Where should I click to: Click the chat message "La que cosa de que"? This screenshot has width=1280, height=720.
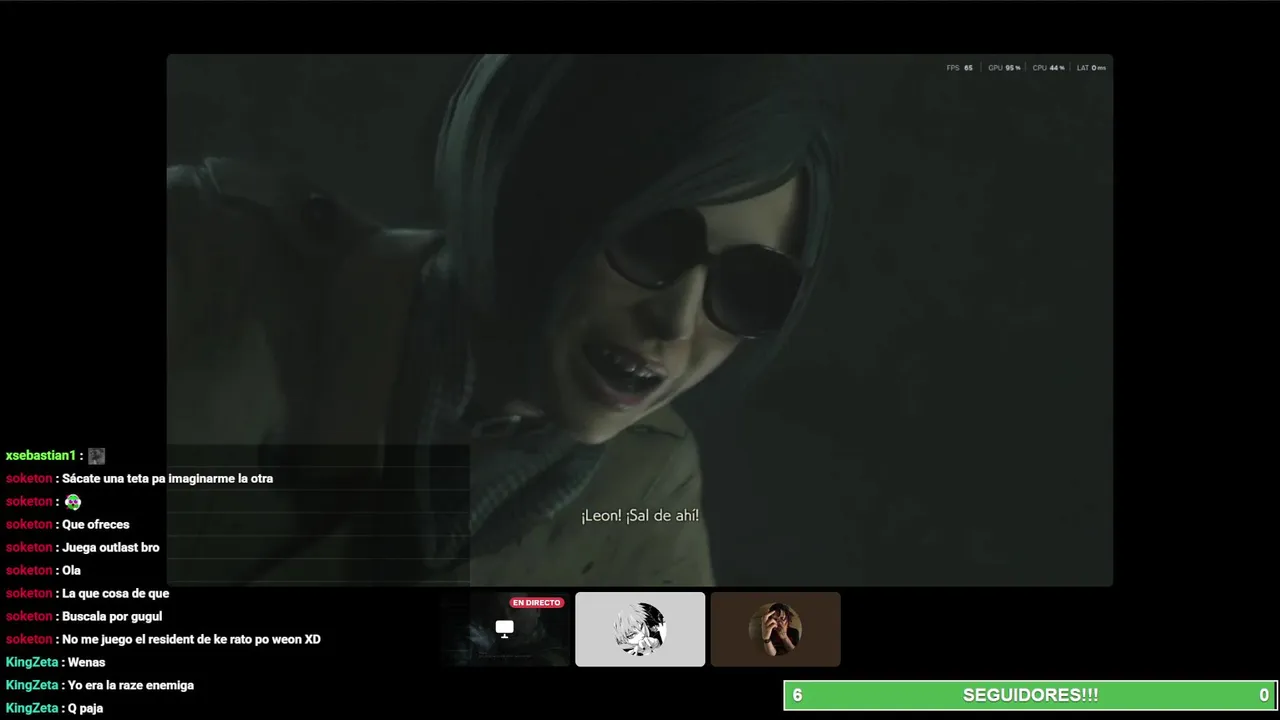(116, 594)
